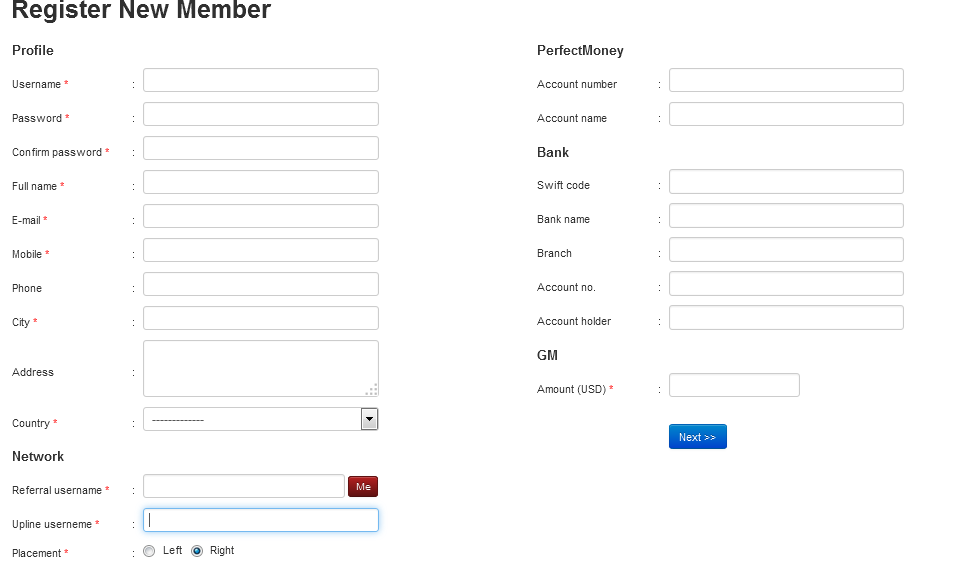
Task: Click the Next >> button
Action: click(697, 437)
